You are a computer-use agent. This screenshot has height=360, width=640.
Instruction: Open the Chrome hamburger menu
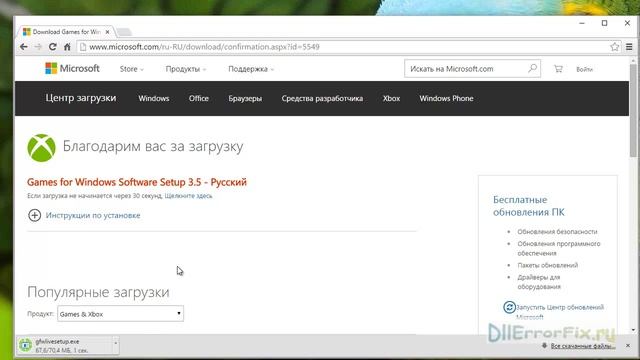coord(629,47)
